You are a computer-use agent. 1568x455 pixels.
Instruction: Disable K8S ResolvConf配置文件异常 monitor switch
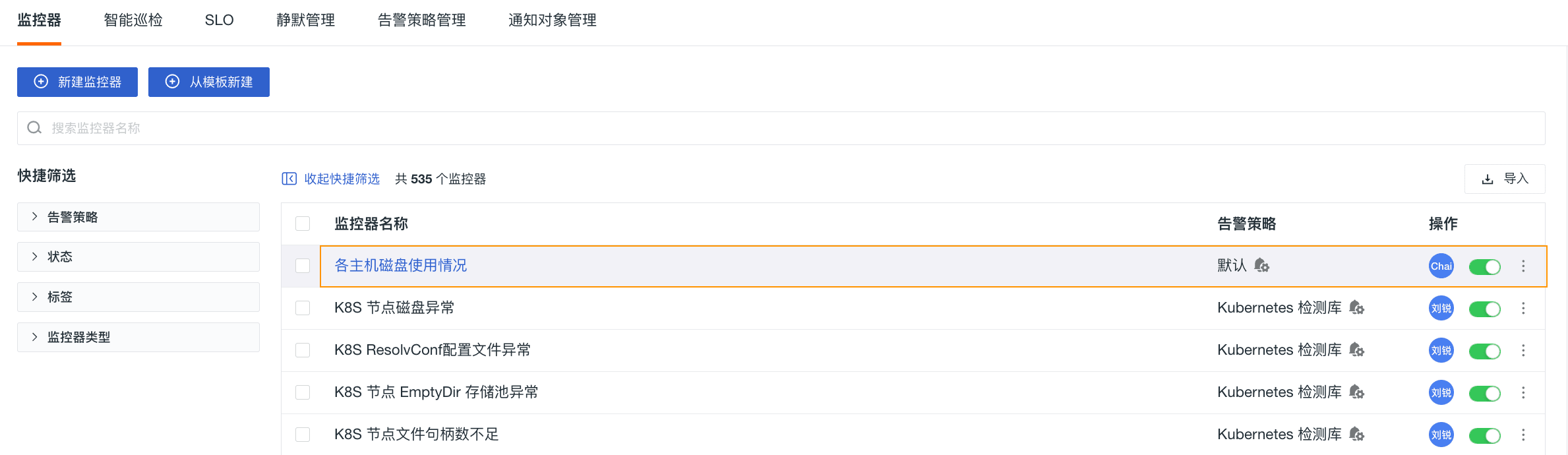(1485, 351)
